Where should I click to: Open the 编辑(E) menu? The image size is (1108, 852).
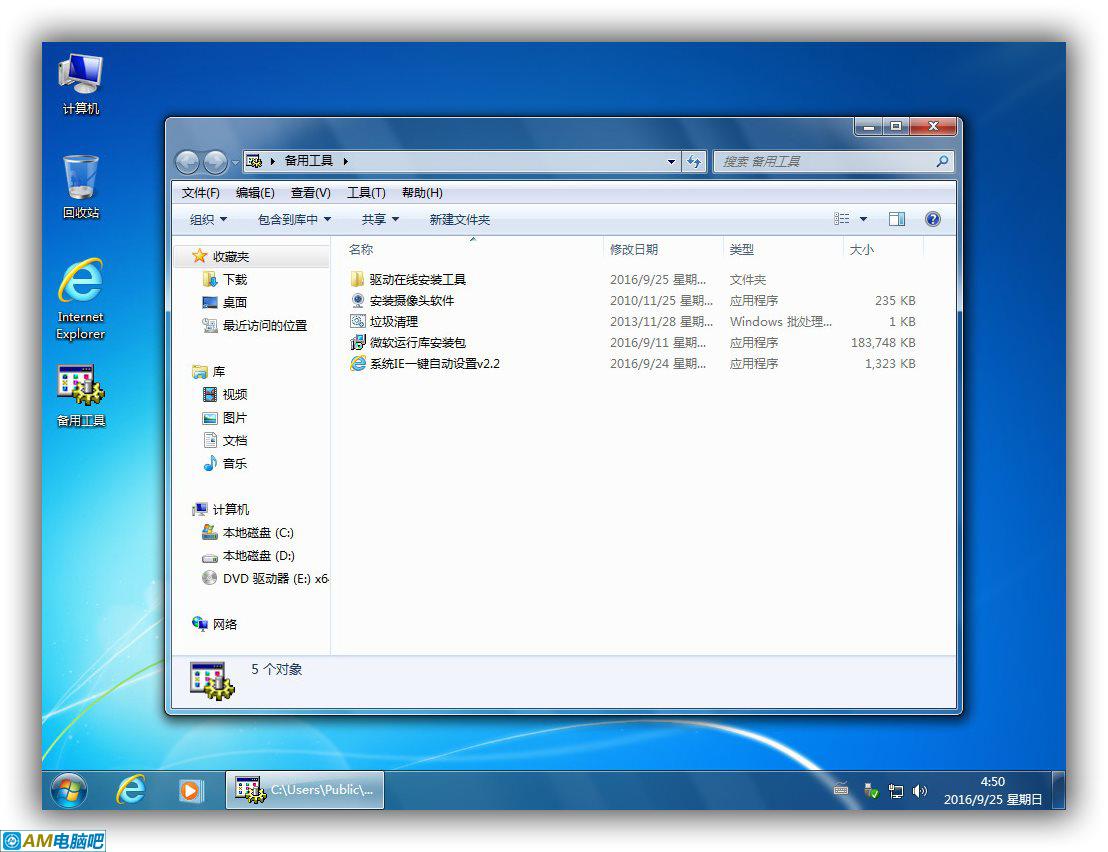point(255,193)
